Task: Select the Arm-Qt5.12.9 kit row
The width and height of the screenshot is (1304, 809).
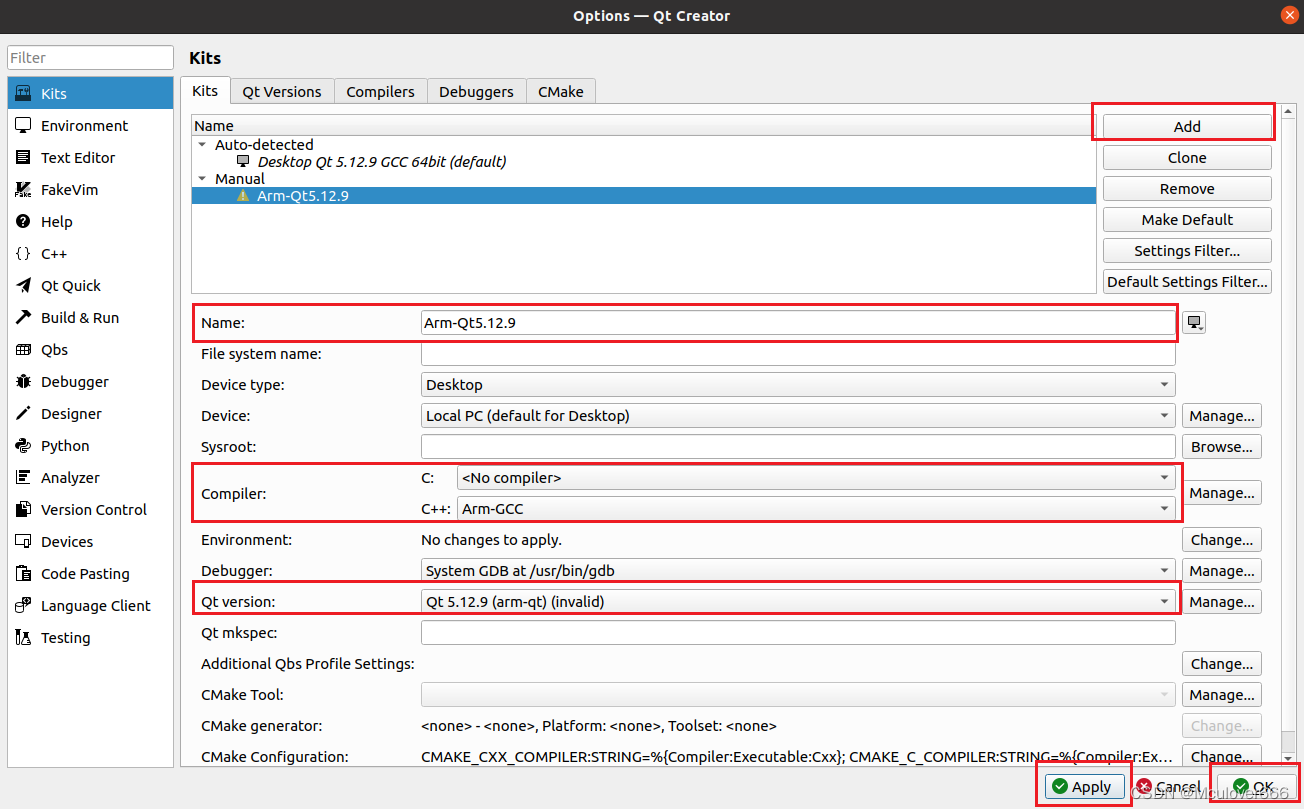Action: click(x=644, y=196)
